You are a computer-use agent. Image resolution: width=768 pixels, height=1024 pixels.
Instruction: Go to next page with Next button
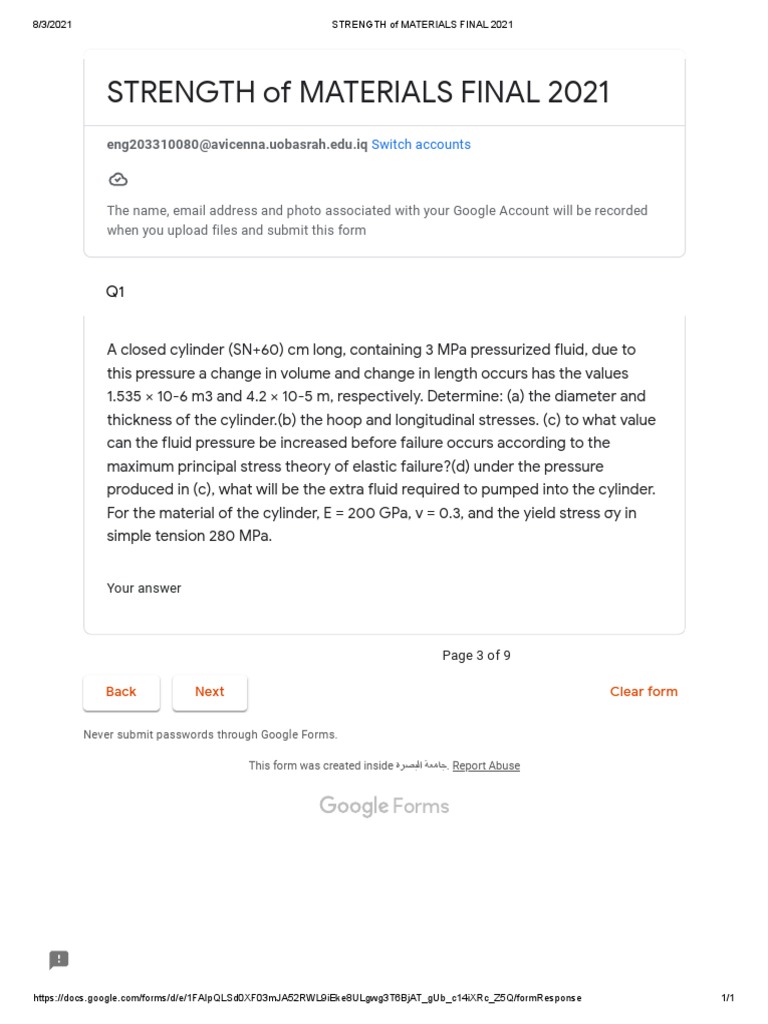[210, 692]
